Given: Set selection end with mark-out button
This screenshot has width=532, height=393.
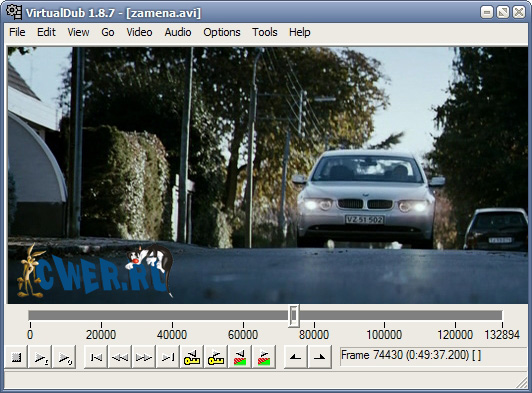Looking at the screenshot, I should pyautogui.click(x=320, y=357).
